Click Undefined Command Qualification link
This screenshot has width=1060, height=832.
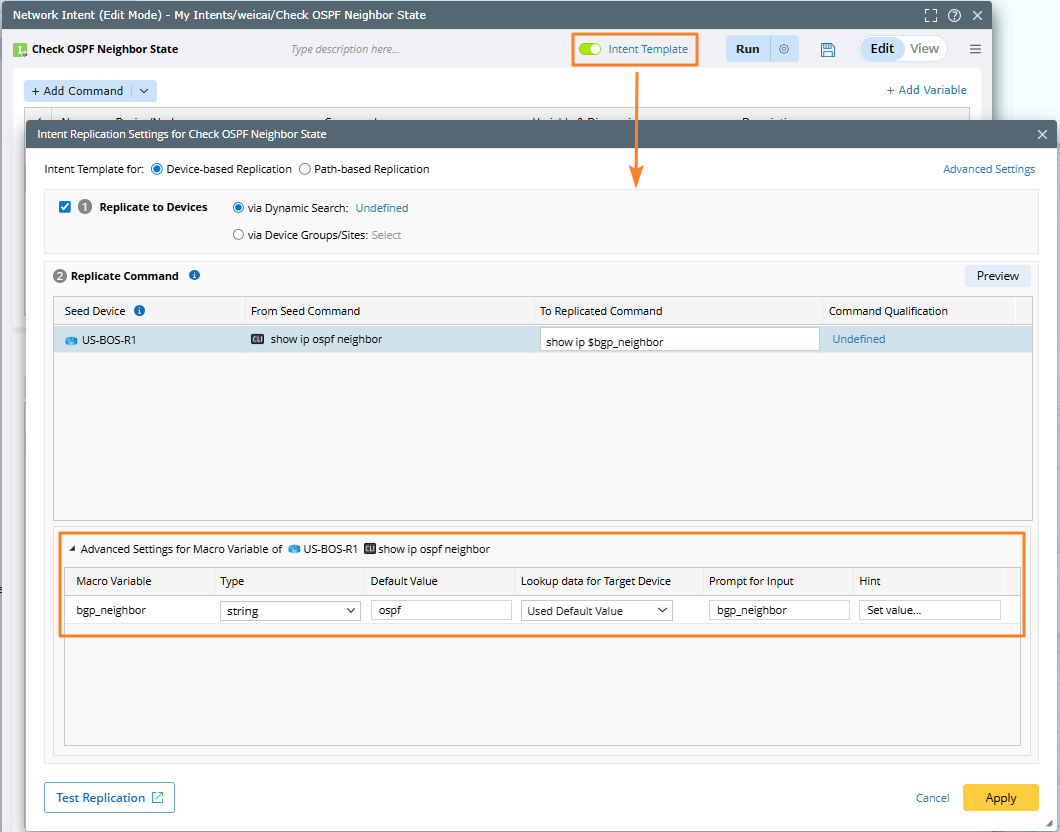pos(859,339)
